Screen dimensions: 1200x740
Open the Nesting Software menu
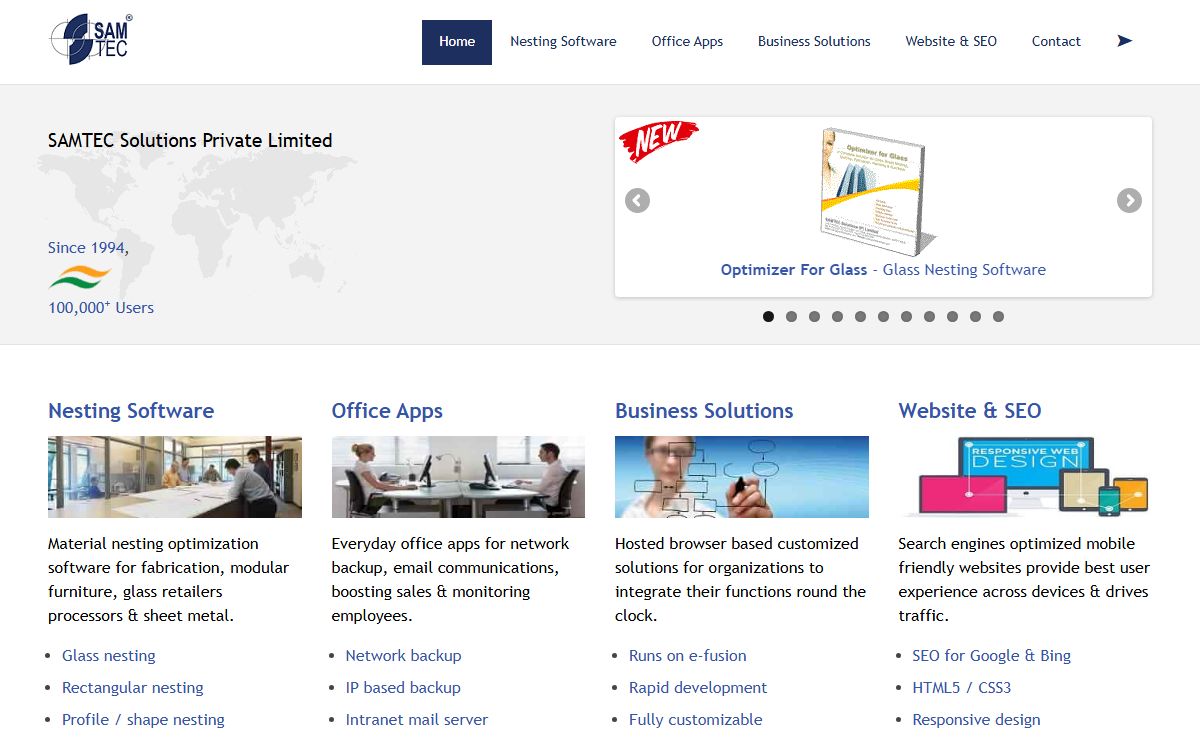point(563,42)
